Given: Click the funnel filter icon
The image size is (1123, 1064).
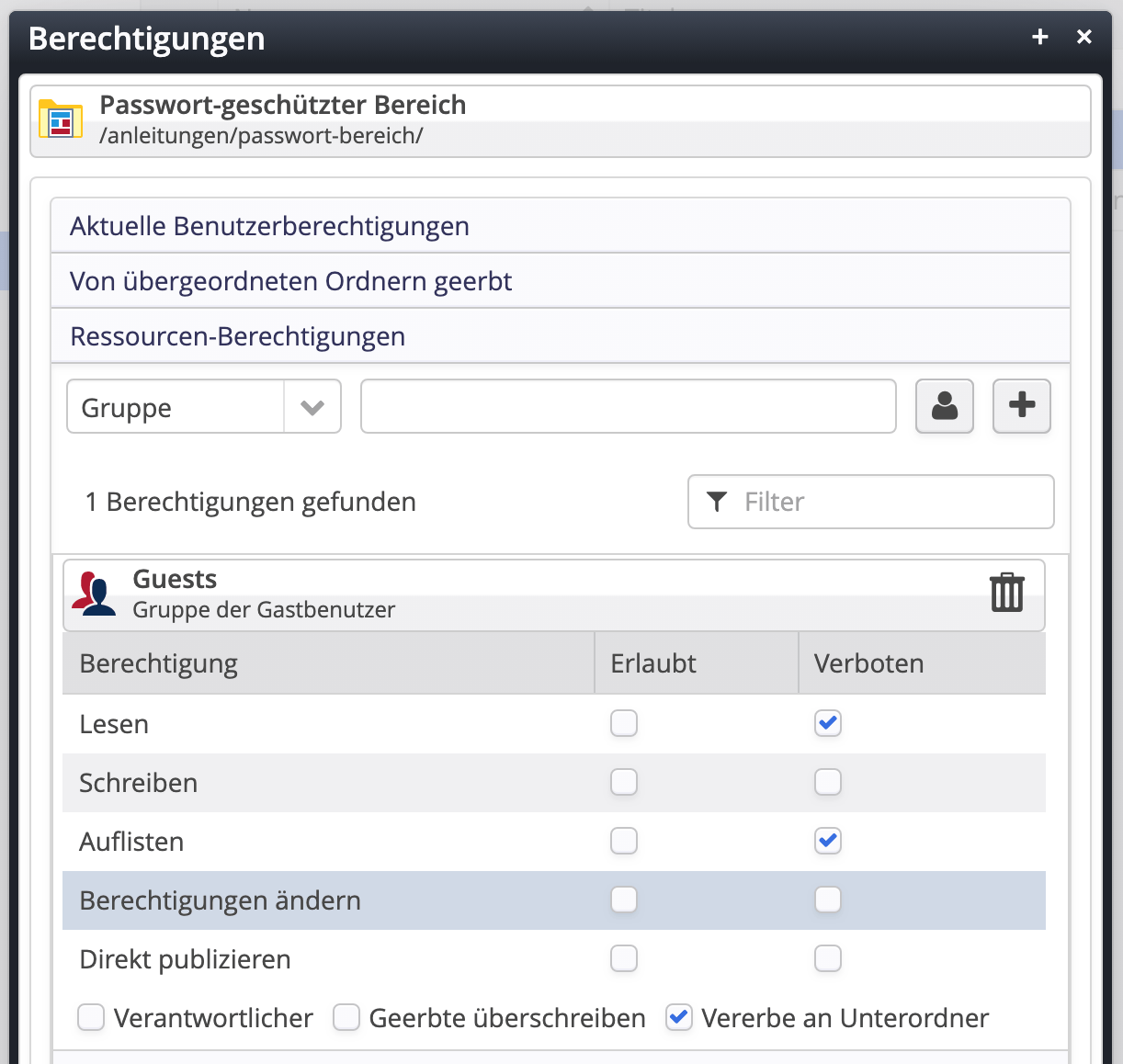Looking at the screenshot, I should point(717,502).
